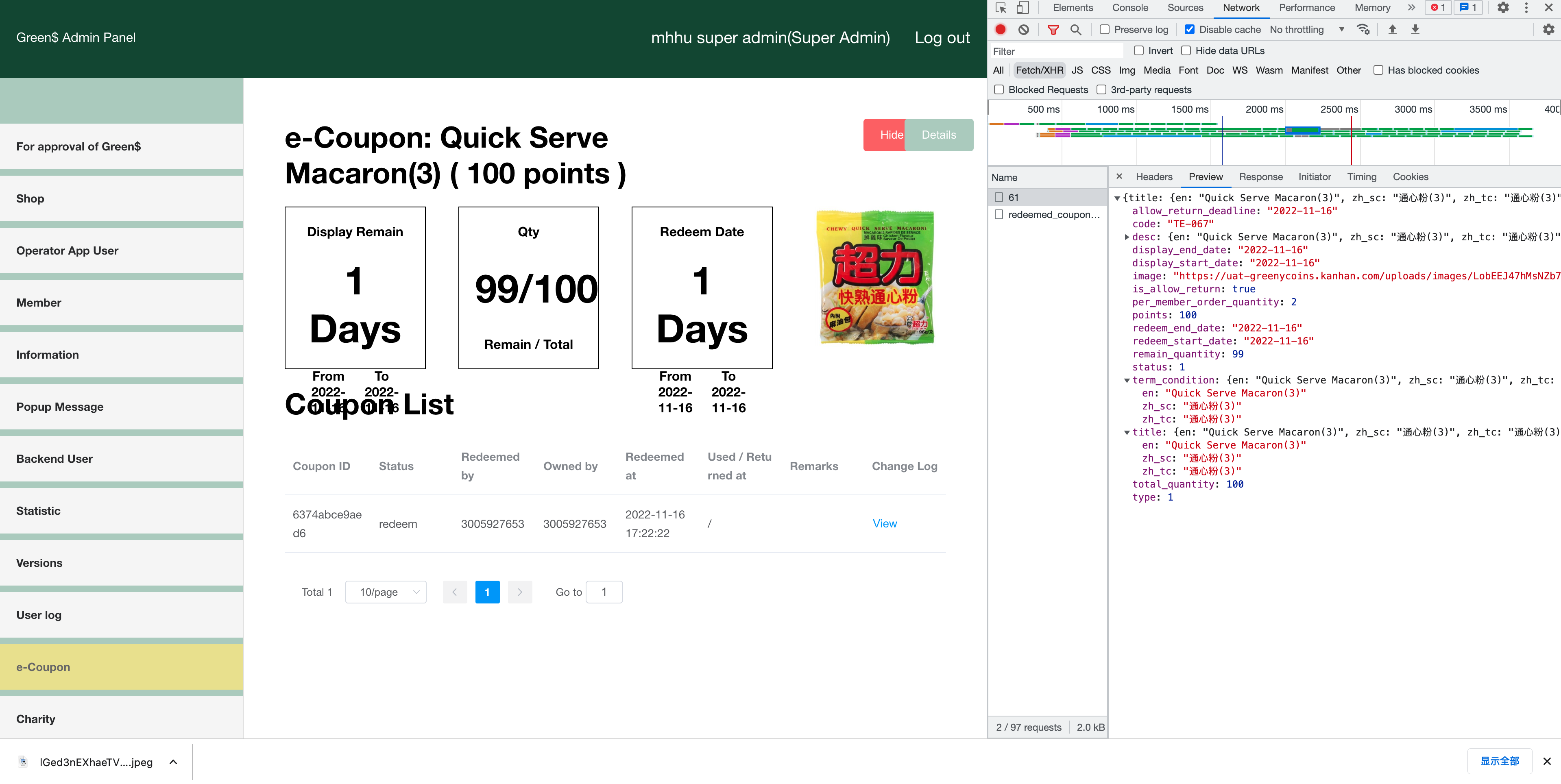Click the inspect element picker icon
This screenshot has width=1561, height=784.
point(1001,8)
